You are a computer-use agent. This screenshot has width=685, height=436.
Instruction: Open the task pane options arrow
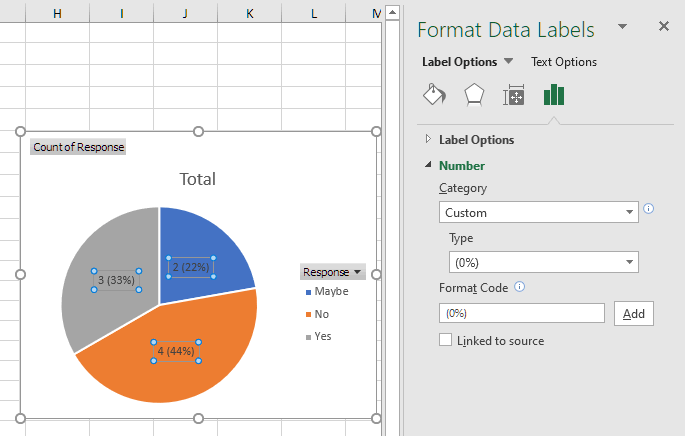(x=623, y=27)
